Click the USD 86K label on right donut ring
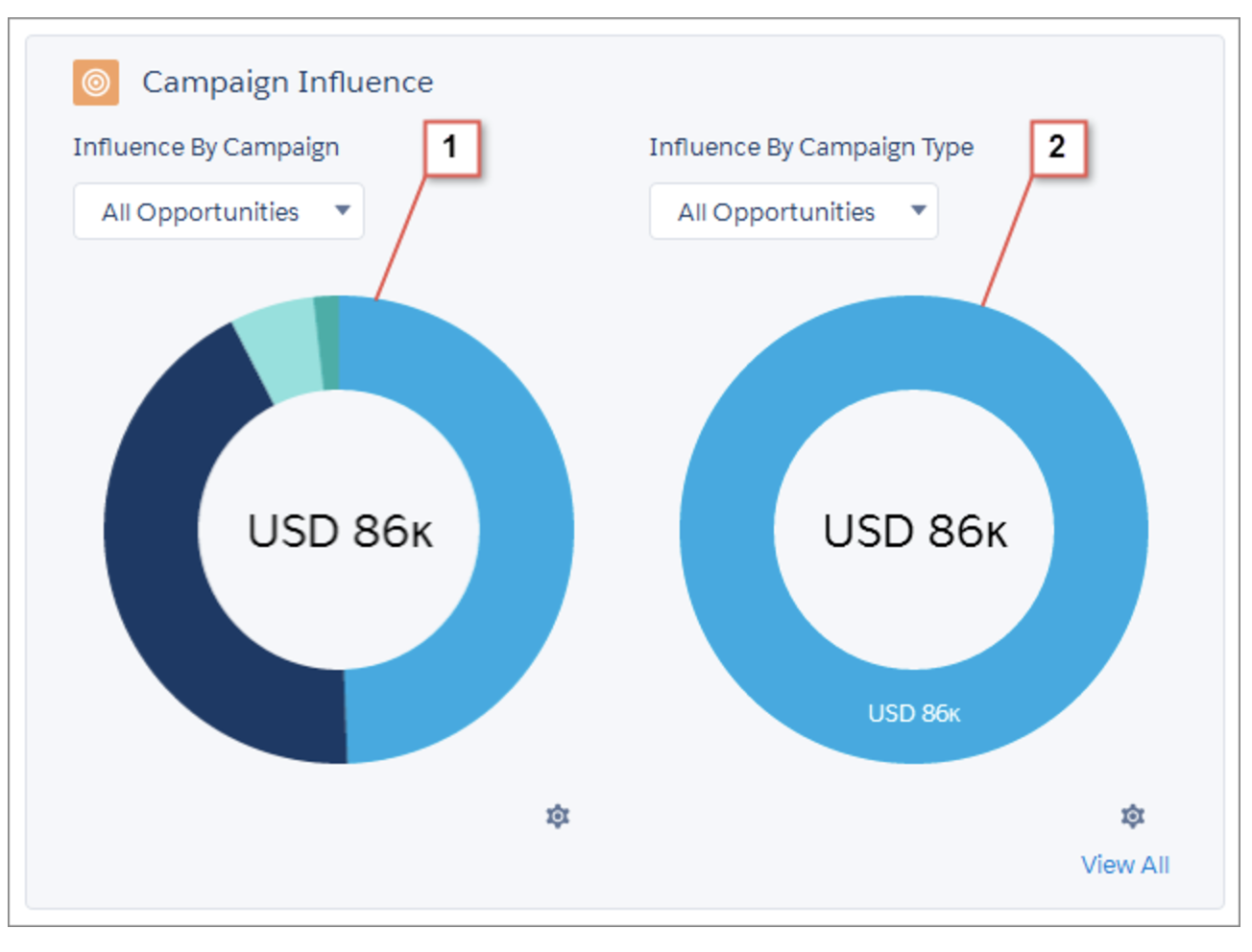Screen dimensions: 1252x952 point(914,713)
